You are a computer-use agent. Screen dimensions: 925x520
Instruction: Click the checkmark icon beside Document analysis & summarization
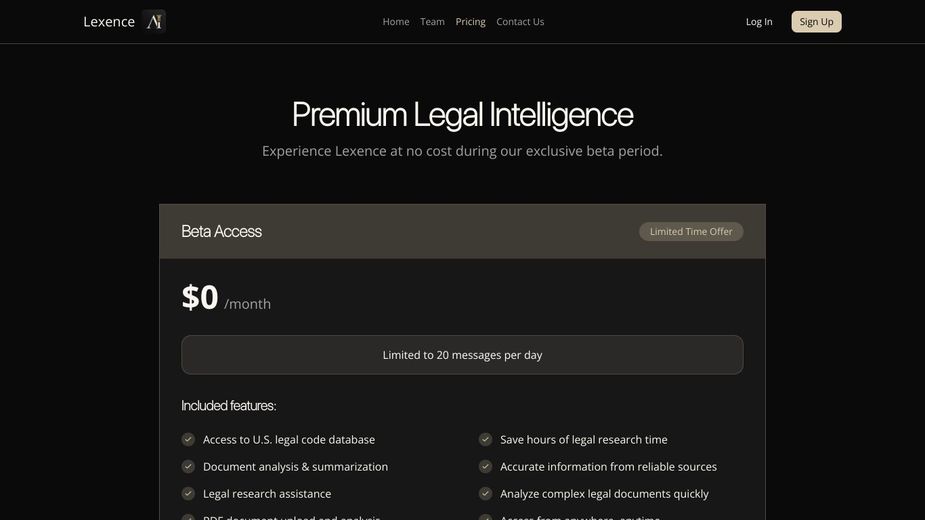point(188,466)
